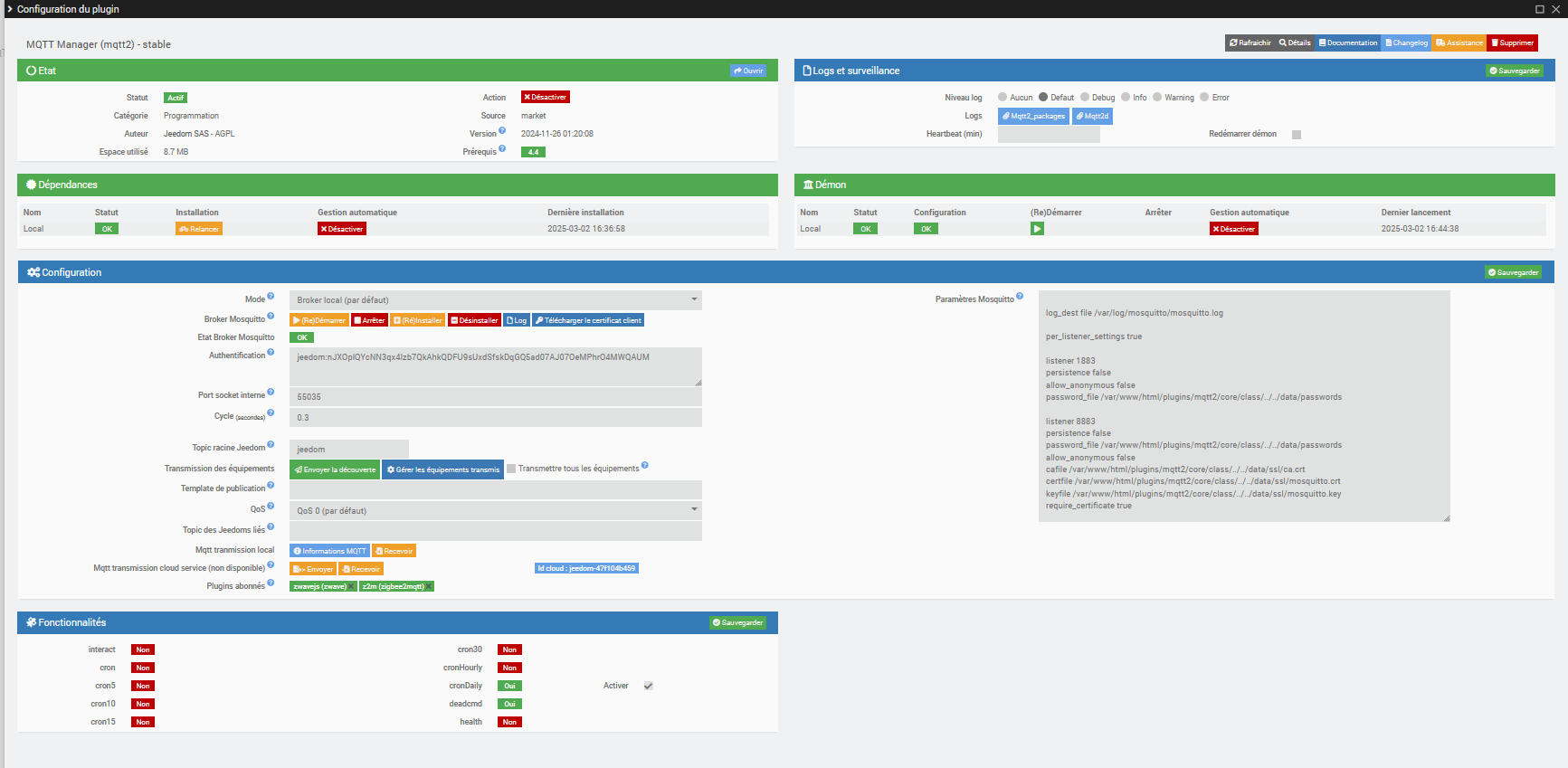Click (Re)Démarrer for Broker Mosquitto
The height and width of the screenshot is (768, 1568).
tap(319, 320)
